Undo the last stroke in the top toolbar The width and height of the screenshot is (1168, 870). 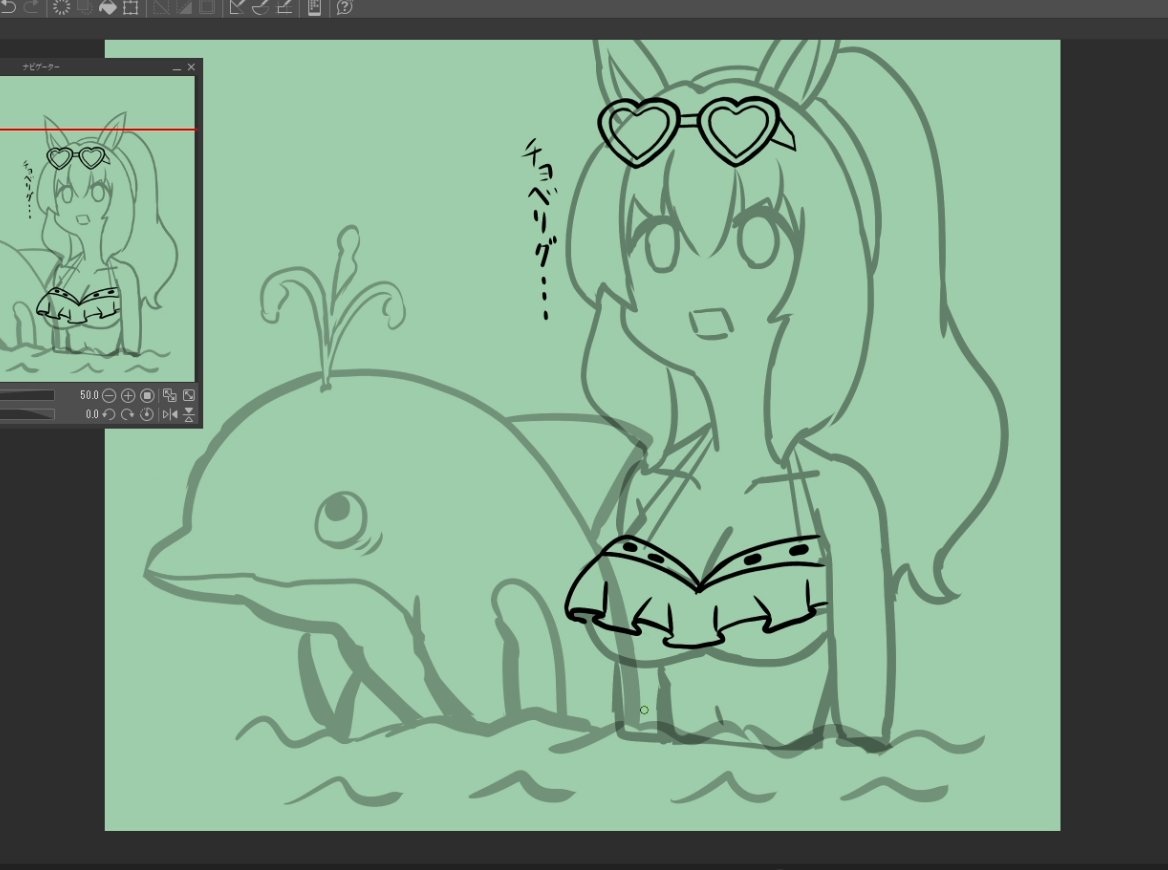click(8, 7)
